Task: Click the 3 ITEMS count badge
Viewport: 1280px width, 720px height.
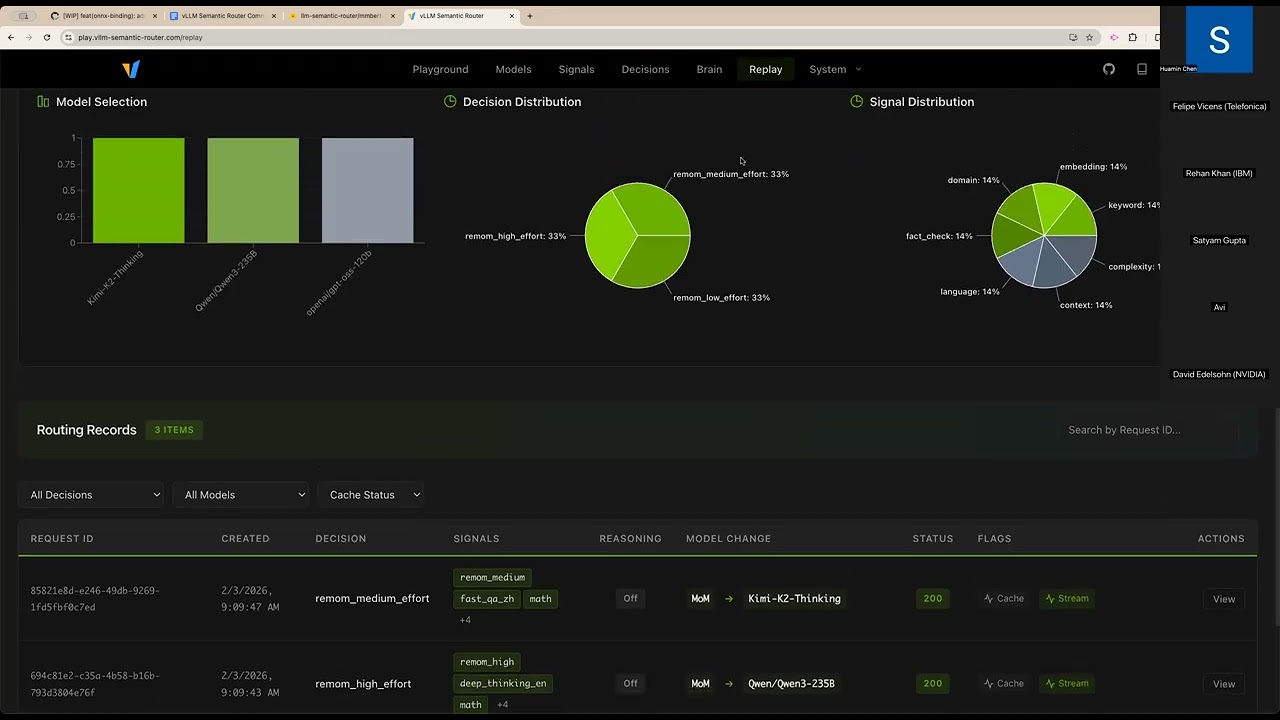Action: click(174, 430)
